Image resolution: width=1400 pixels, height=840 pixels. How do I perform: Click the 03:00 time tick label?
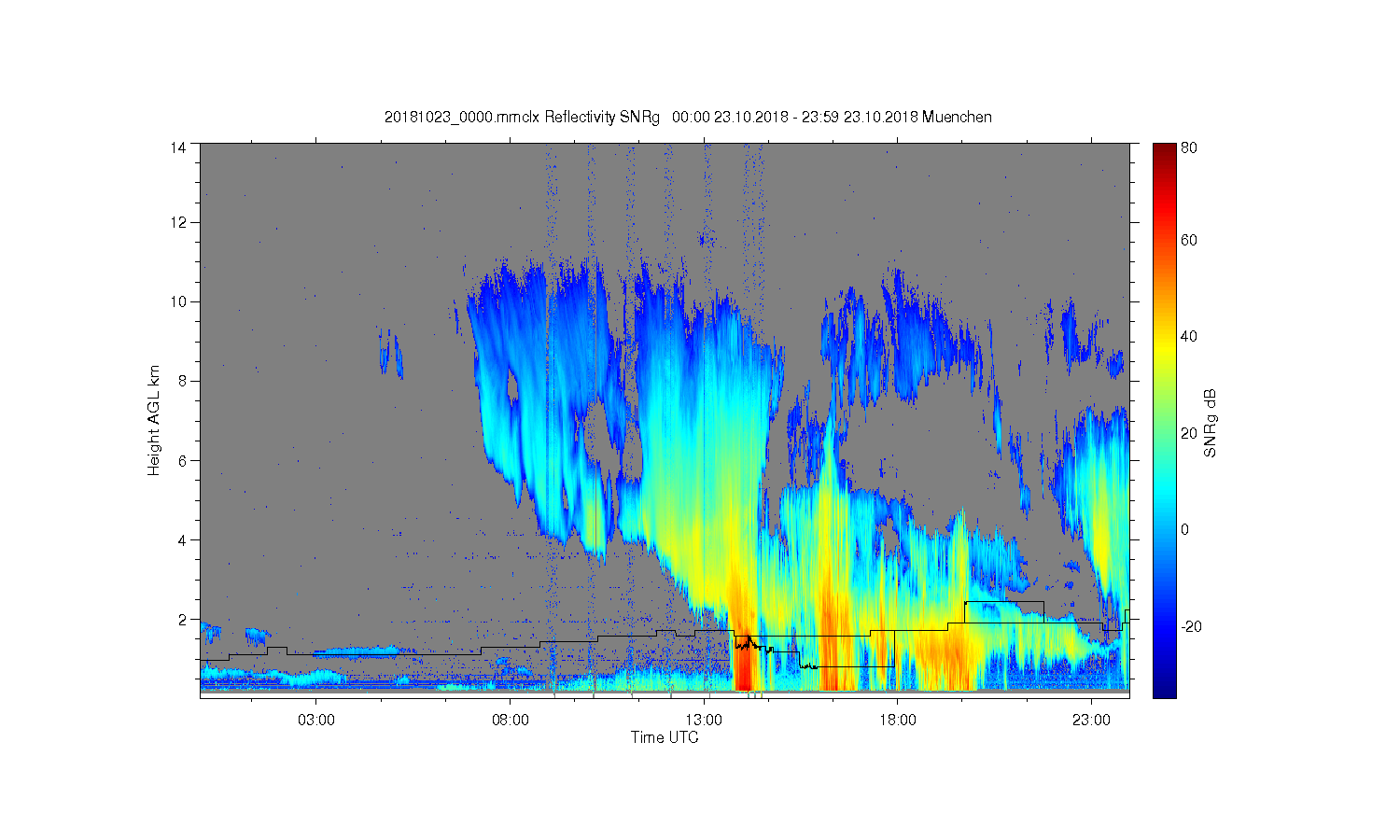click(x=316, y=721)
